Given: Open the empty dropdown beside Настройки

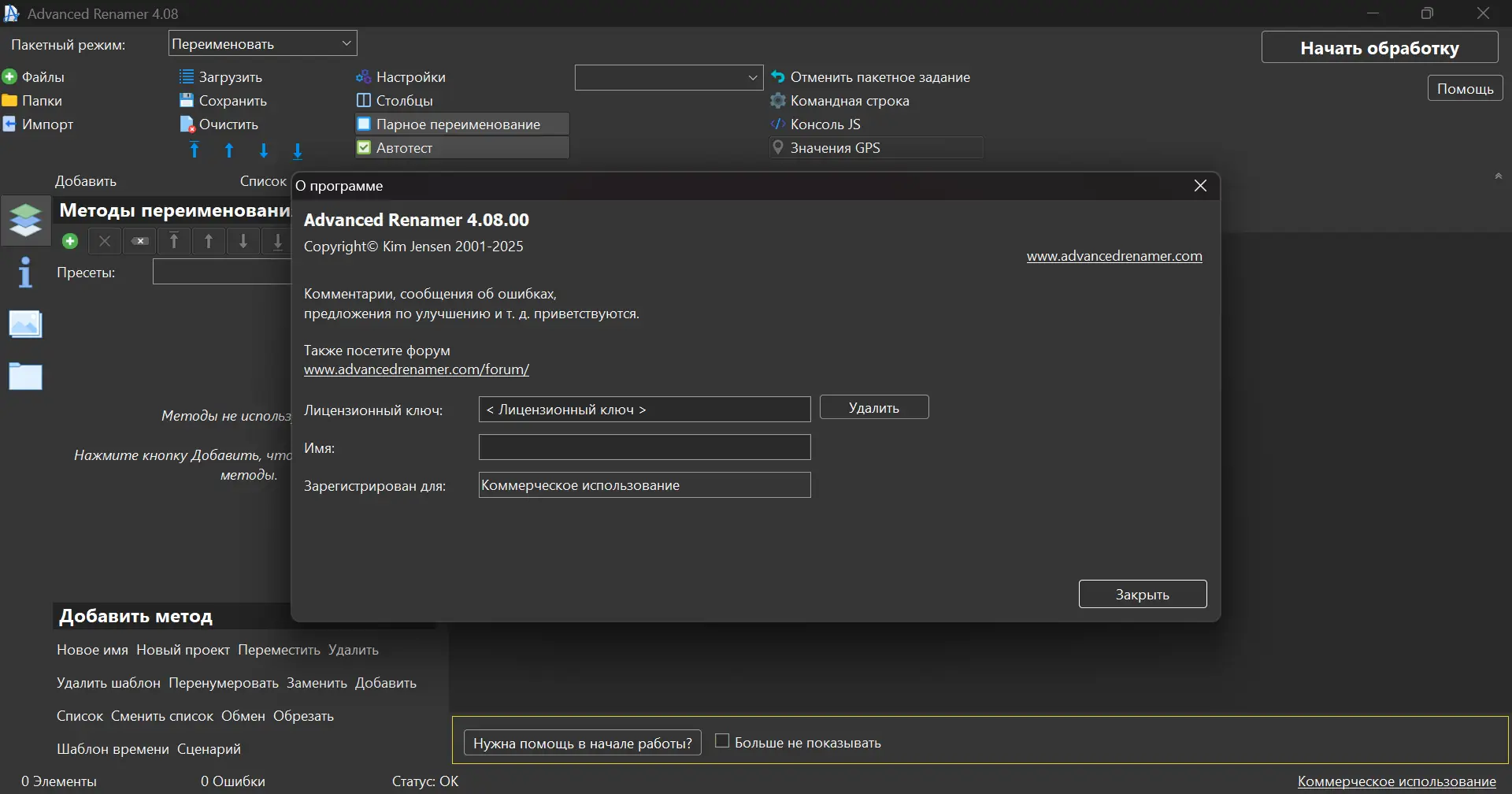Looking at the screenshot, I should pos(669,77).
